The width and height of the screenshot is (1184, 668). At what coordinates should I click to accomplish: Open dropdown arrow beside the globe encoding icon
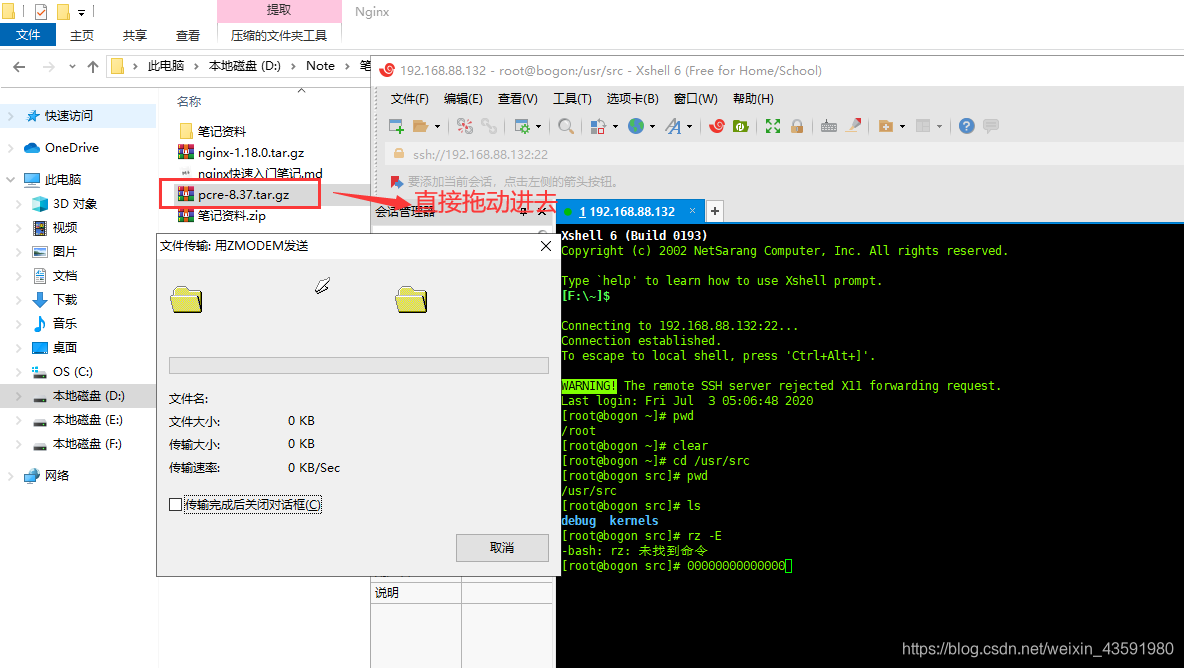point(652,127)
